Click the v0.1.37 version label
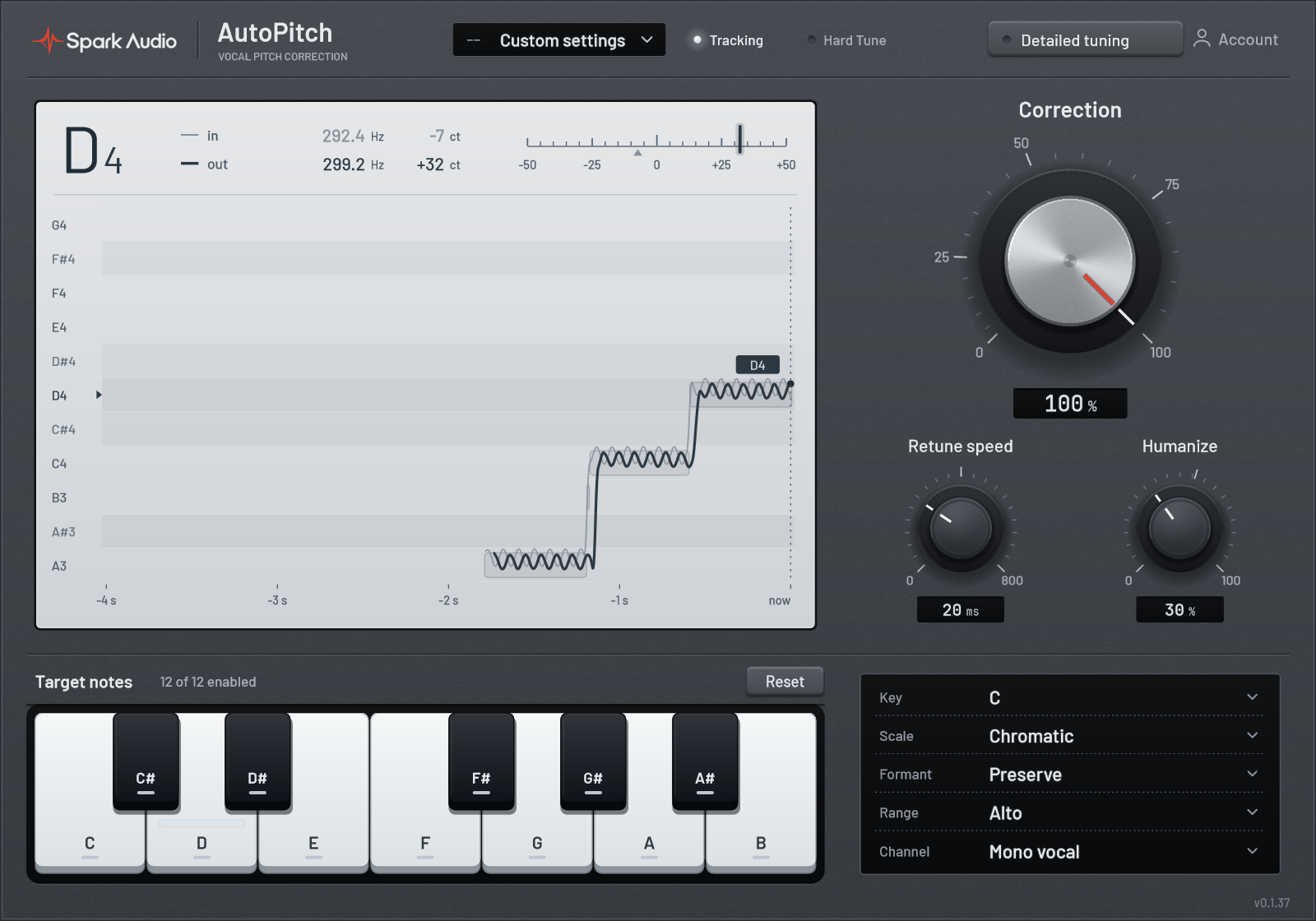This screenshot has height=921, width=1316. [1272, 903]
